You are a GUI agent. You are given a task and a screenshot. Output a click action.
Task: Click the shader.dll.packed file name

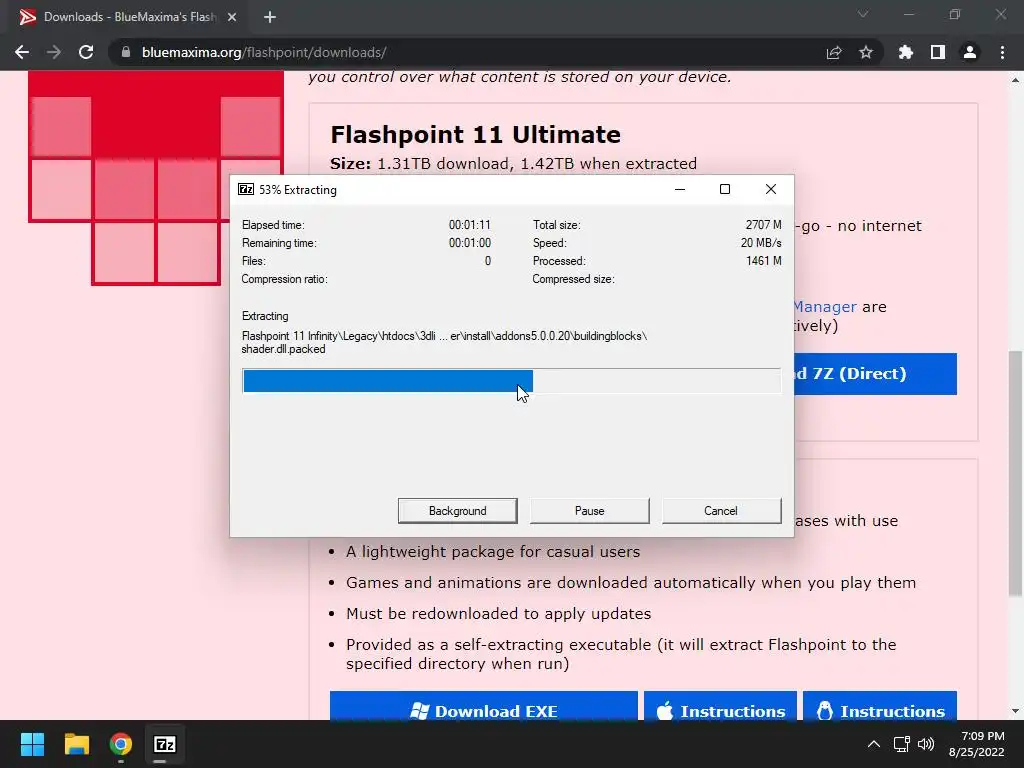[x=283, y=349]
